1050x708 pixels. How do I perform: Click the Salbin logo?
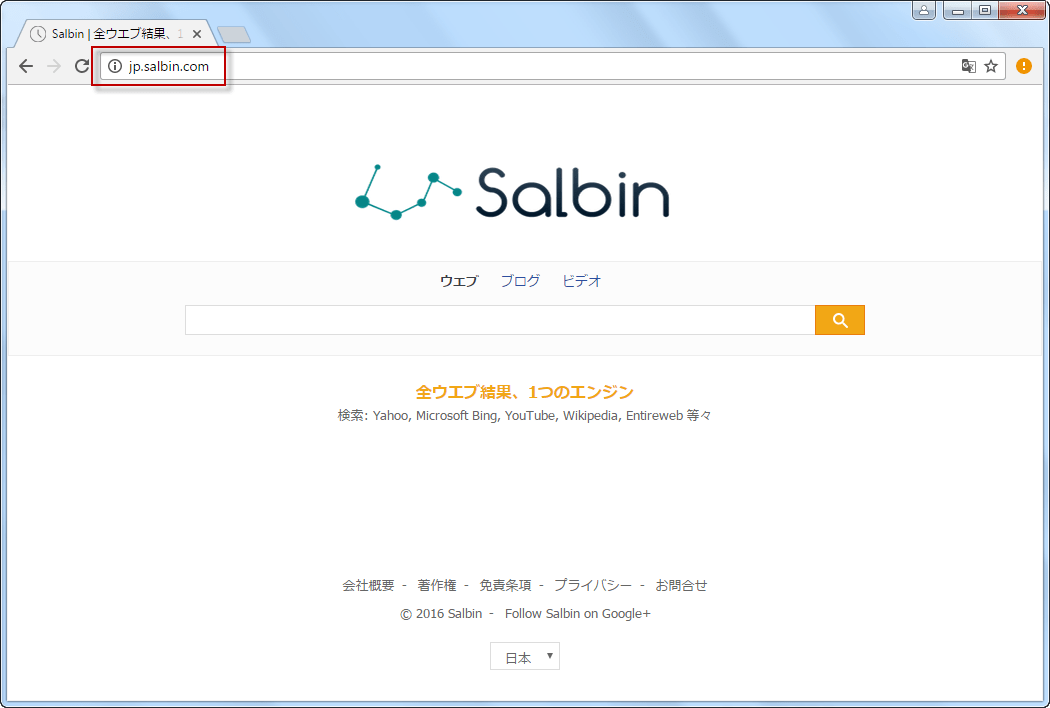[x=512, y=193]
